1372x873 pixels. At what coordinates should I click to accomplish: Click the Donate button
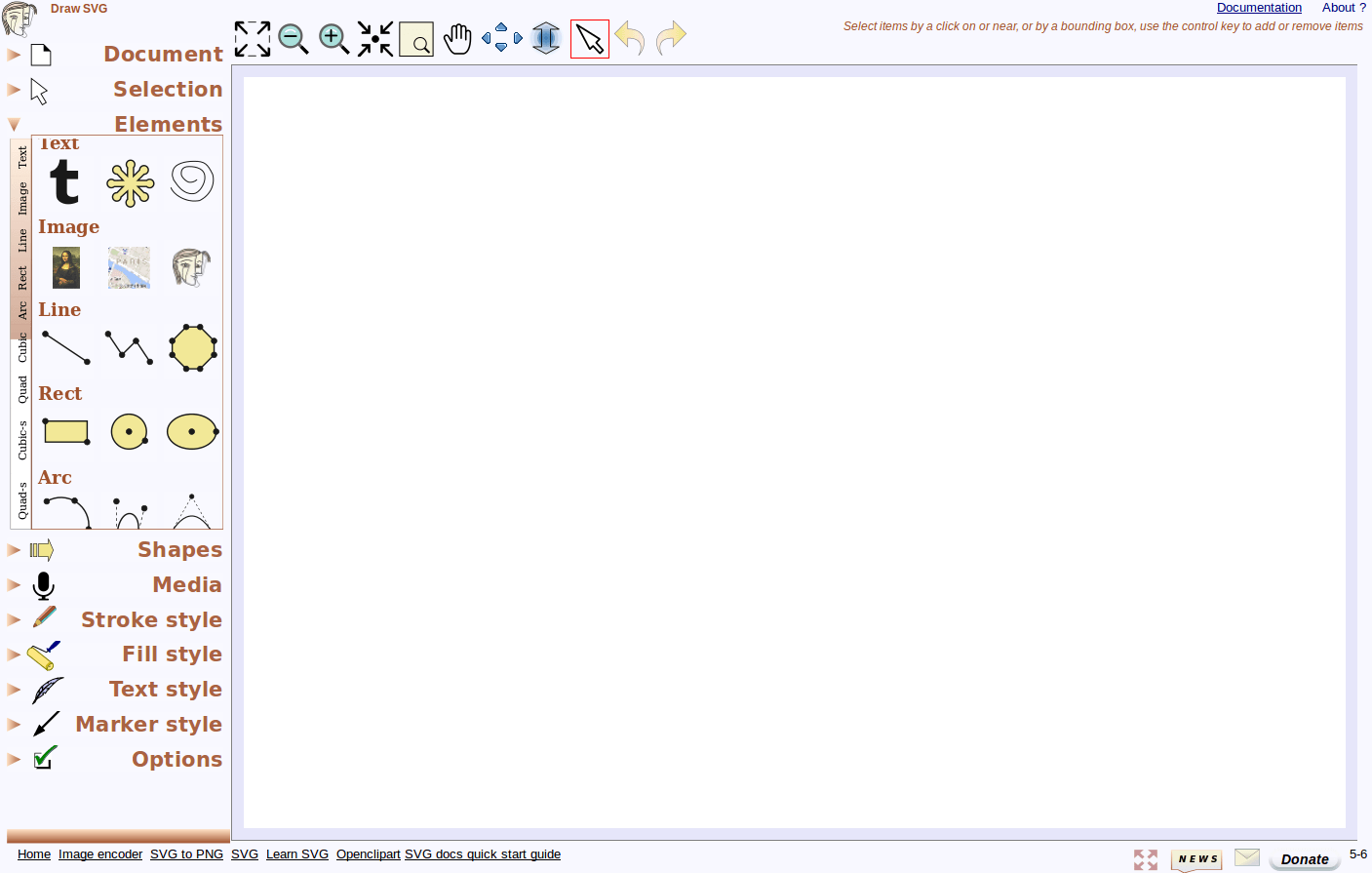pyautogui.click(x=1304, y=859)
